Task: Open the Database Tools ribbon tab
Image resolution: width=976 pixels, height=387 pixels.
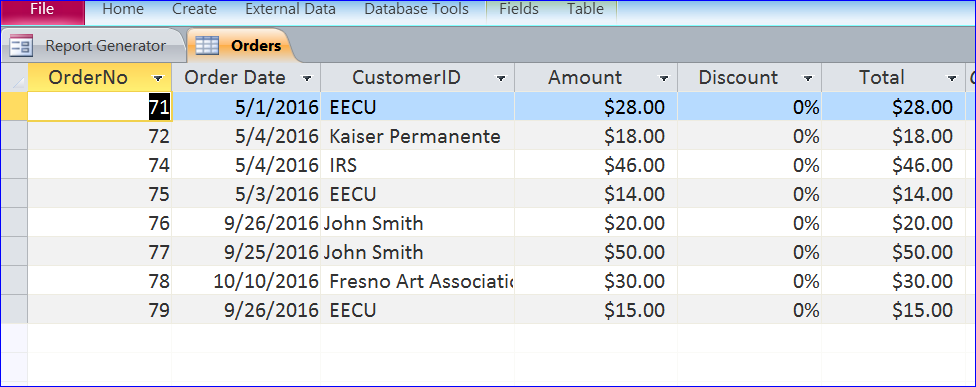Action: pos(416,9)
